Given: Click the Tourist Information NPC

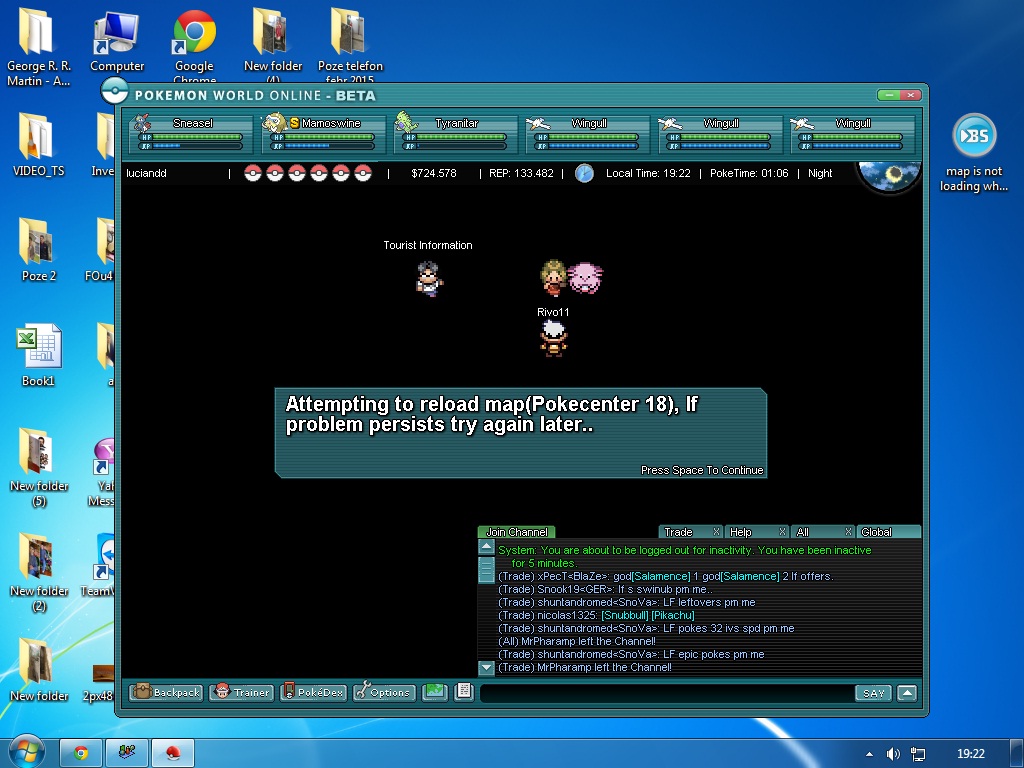Looking at the screenshot, I should (x=429, y=279).
